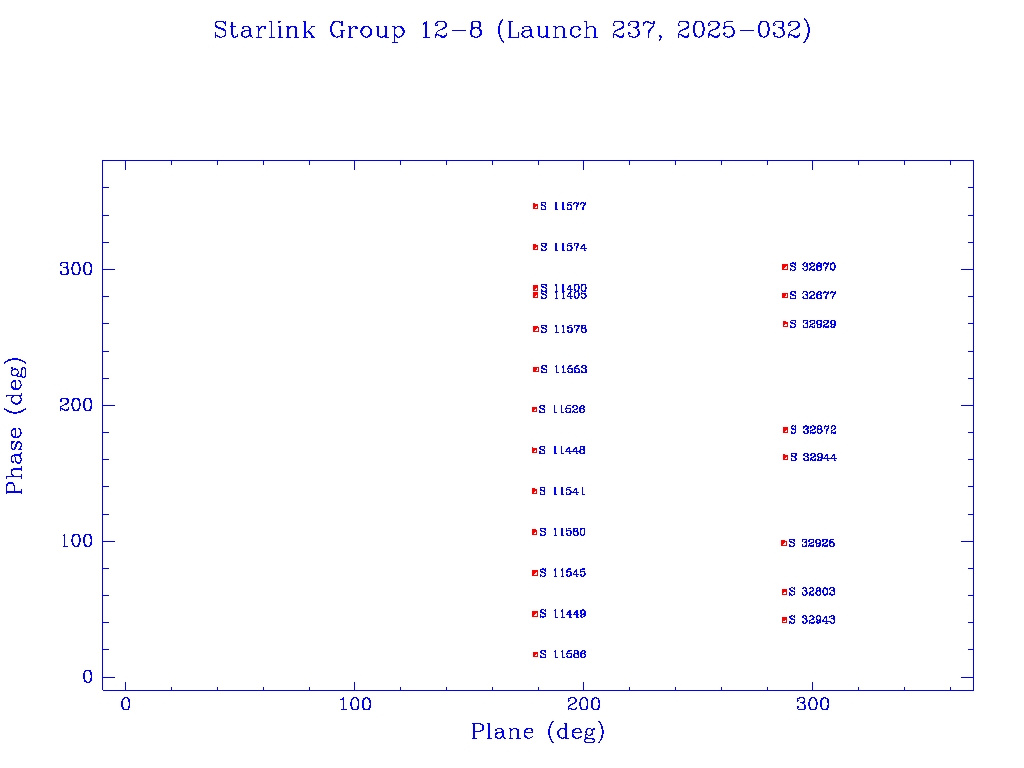Click the red marker beside S 11563
1024x768 pixels.
click(536, 370)
